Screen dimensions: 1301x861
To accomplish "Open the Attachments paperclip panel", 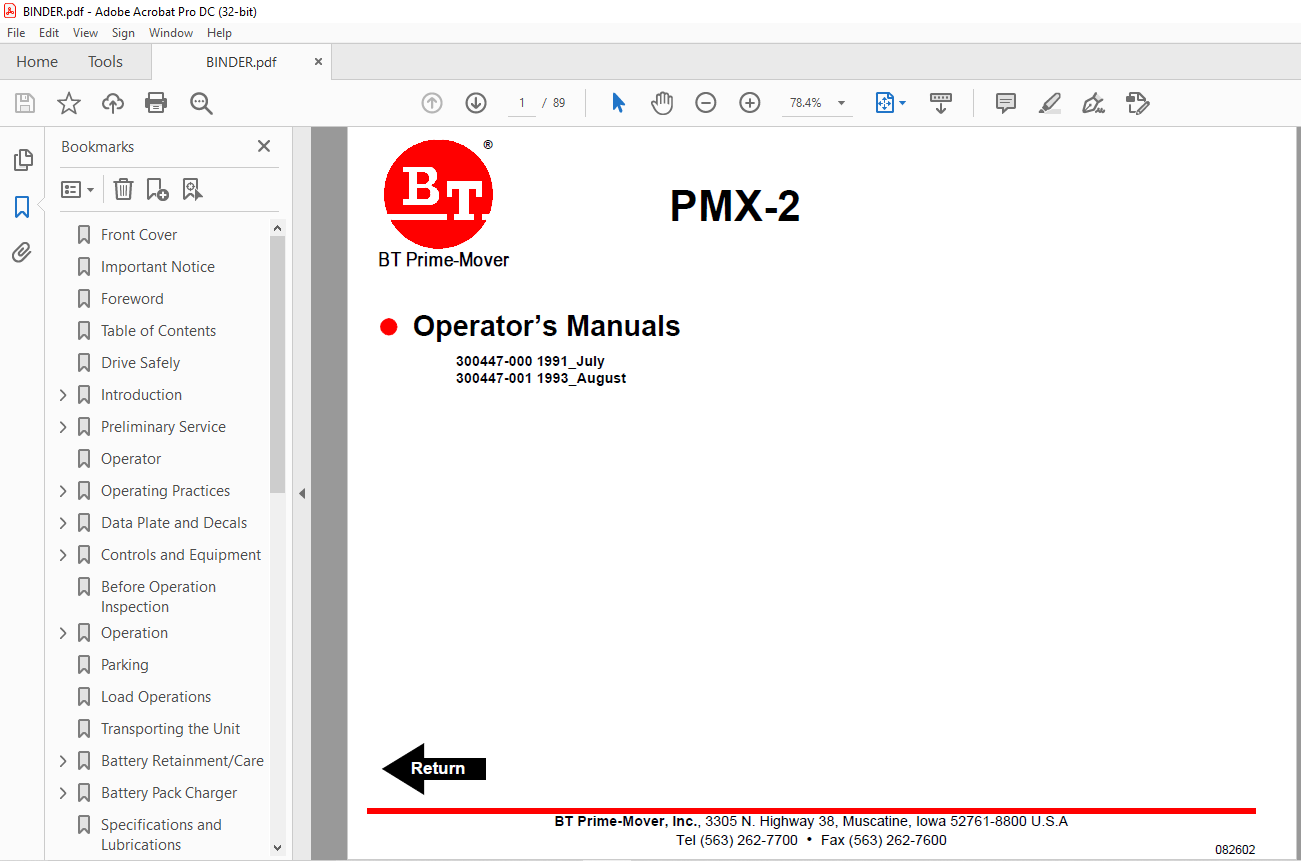I will coord(22,253).
